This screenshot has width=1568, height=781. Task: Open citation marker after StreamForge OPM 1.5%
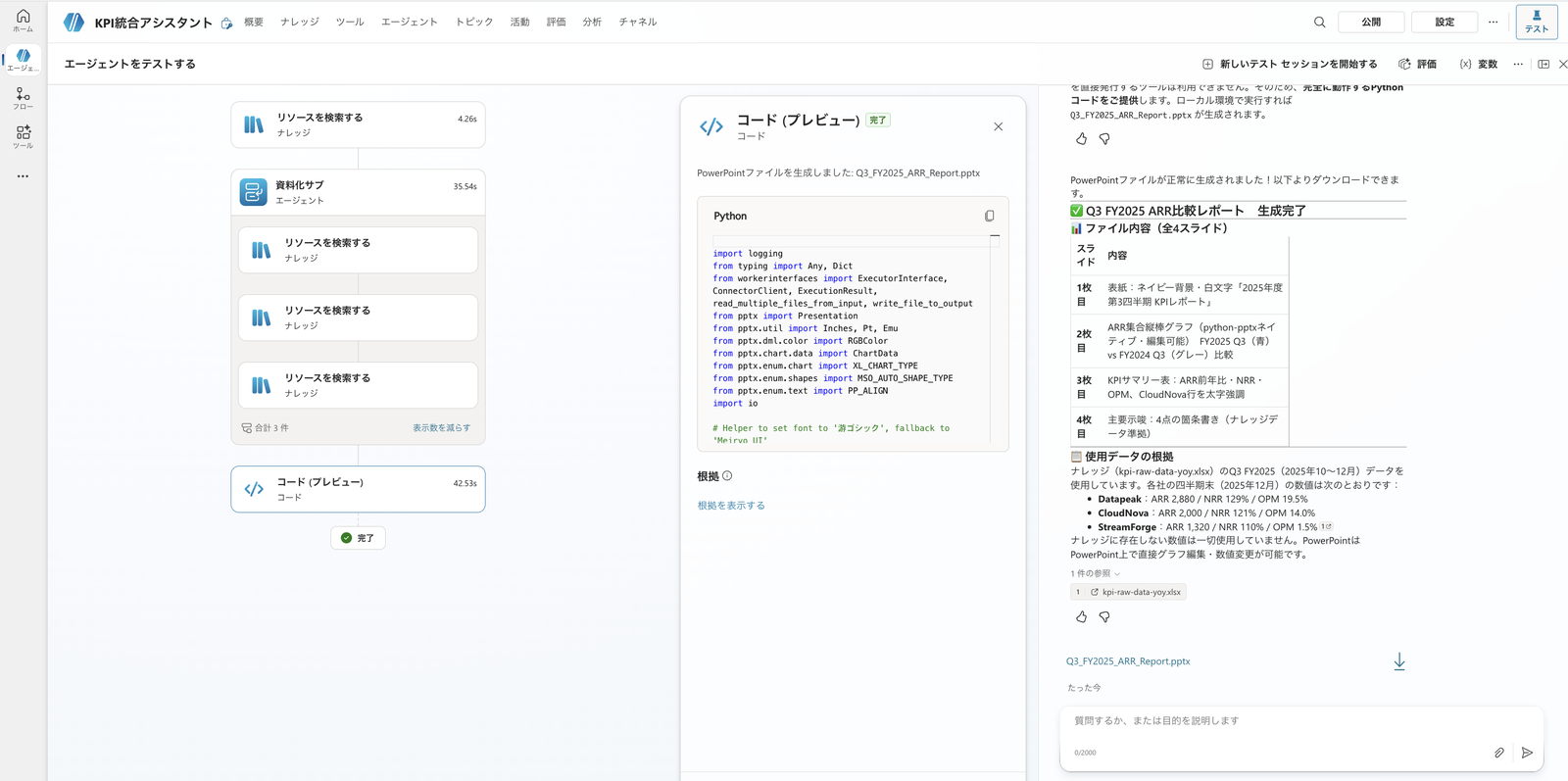tap(1327, 526)
